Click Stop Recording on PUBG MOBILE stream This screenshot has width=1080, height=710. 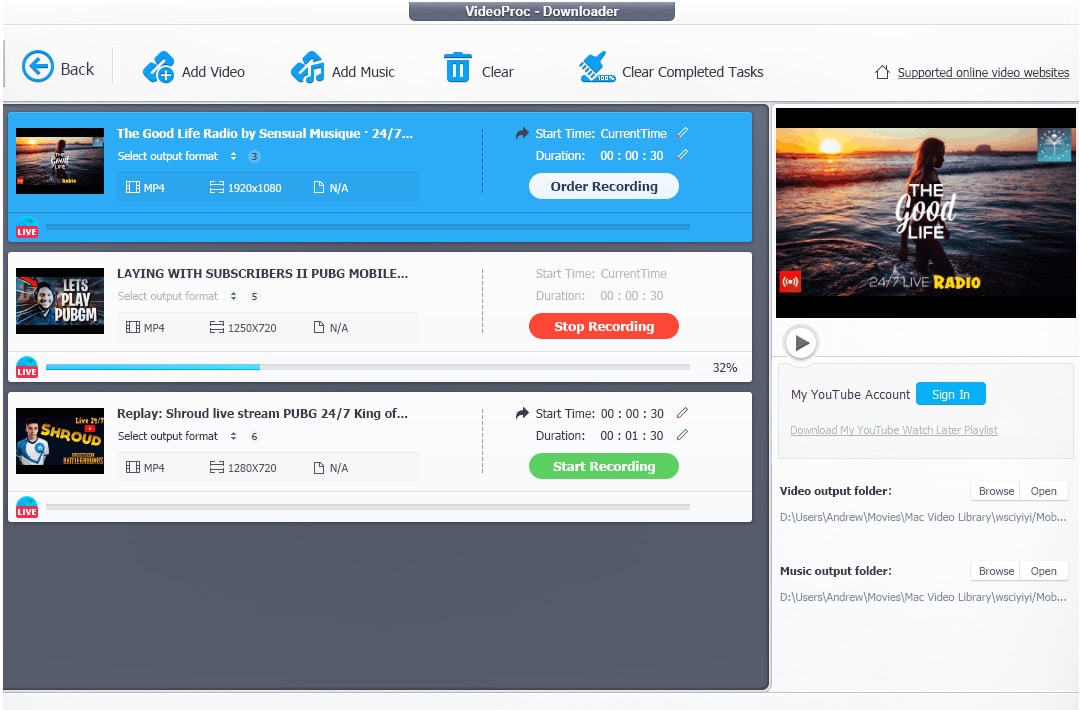[603, 326]
